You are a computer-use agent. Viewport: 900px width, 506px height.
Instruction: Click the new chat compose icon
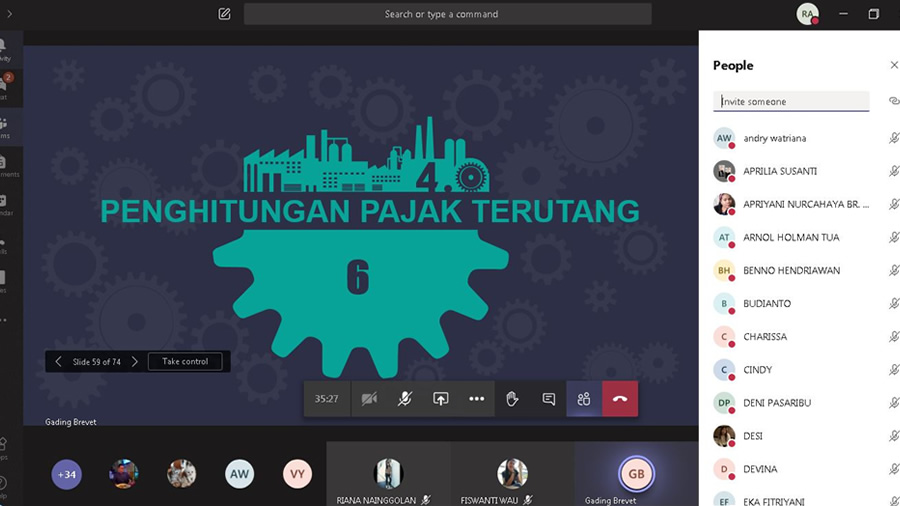pyautogui.click(x=224, y=14)
